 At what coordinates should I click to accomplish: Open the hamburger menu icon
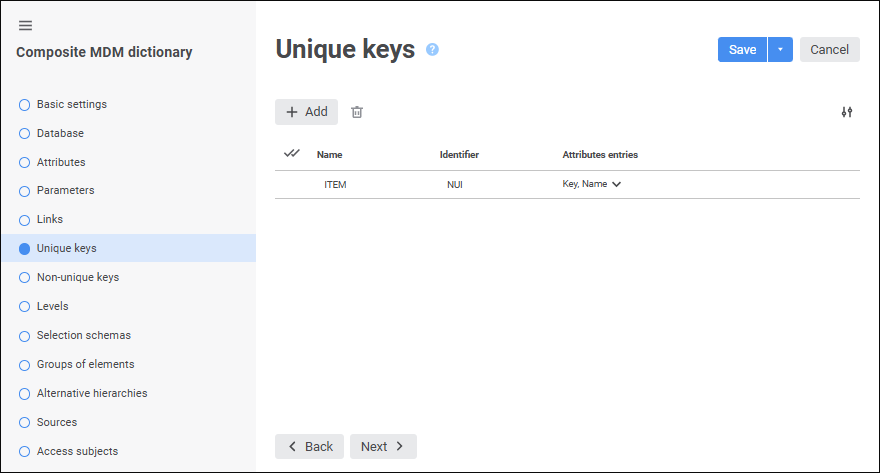tap(25, 25)
